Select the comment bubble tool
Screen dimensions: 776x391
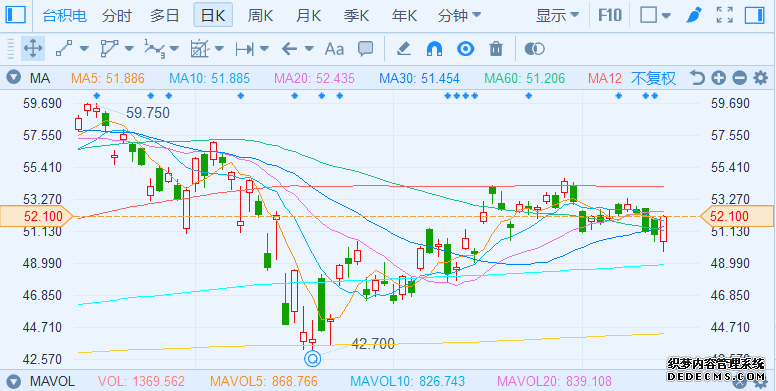[x=365, y=48]
